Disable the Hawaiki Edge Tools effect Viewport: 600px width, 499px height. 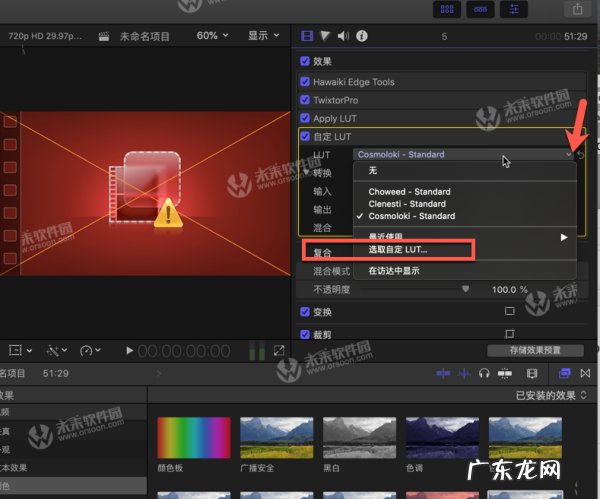pos(305,82)
